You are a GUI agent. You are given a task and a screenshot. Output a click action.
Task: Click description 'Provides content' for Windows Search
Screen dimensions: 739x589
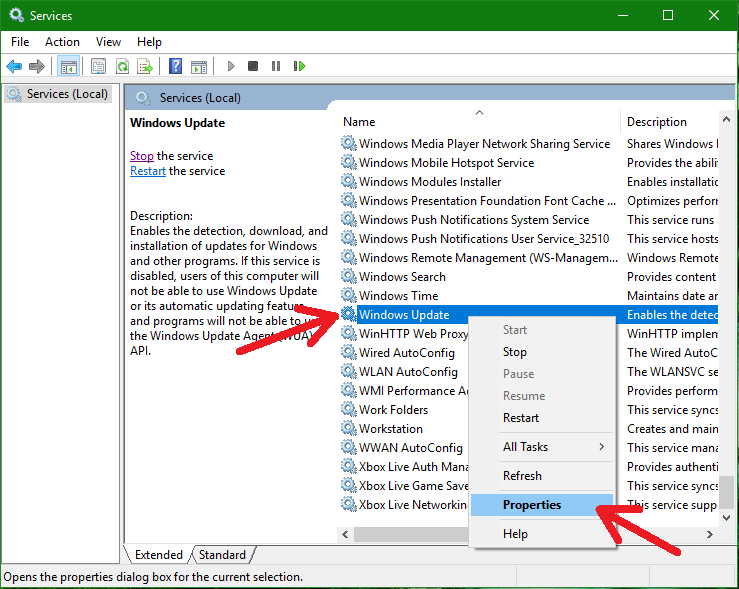pos(671,277)
